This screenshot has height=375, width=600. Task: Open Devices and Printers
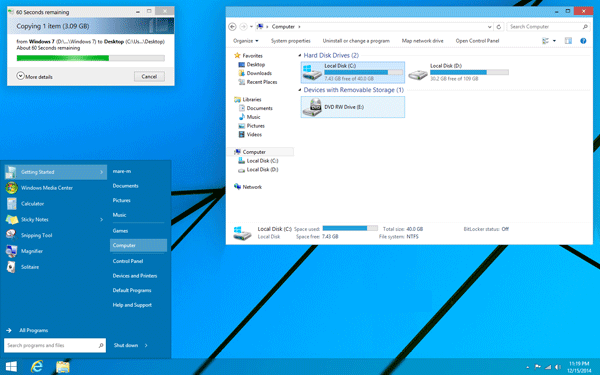pyautogui.click(x=135, y=276)
